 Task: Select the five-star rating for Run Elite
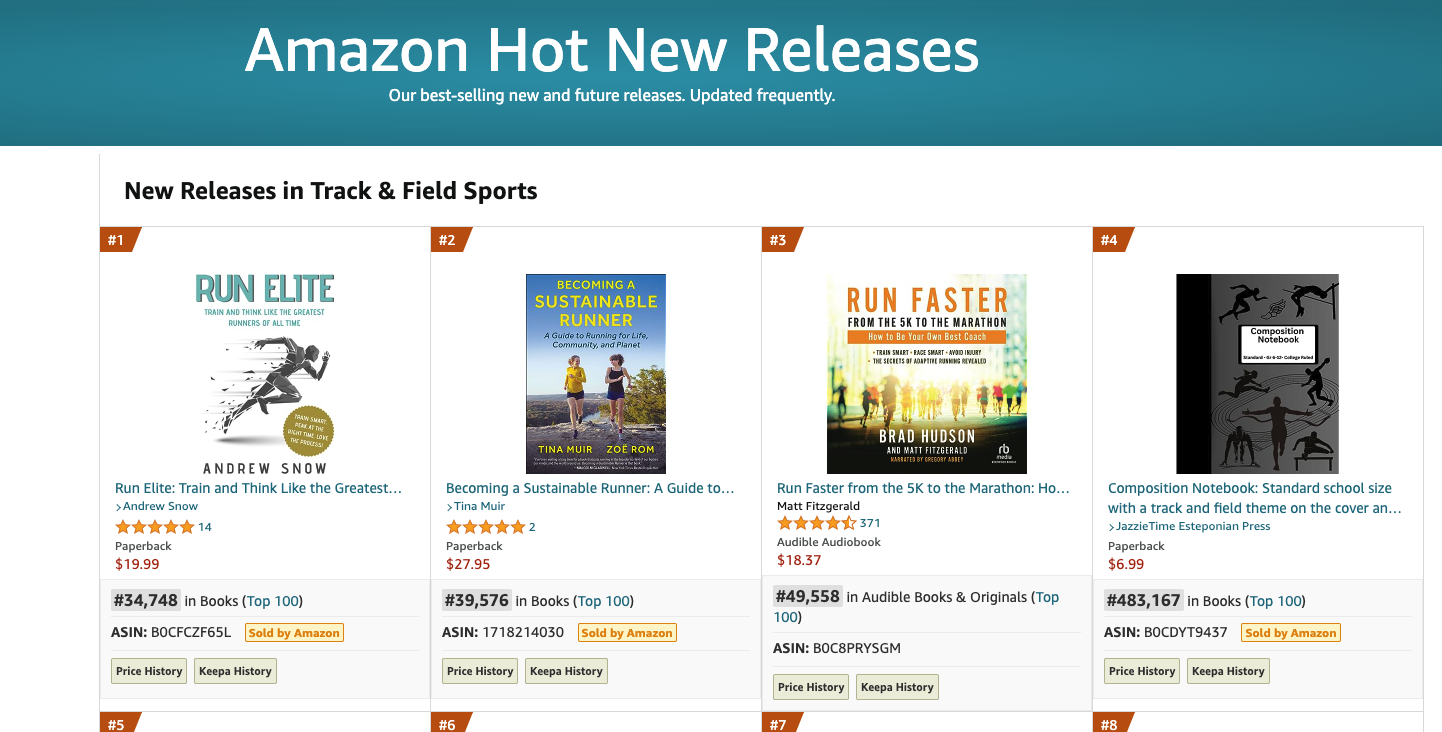[155, 526]
